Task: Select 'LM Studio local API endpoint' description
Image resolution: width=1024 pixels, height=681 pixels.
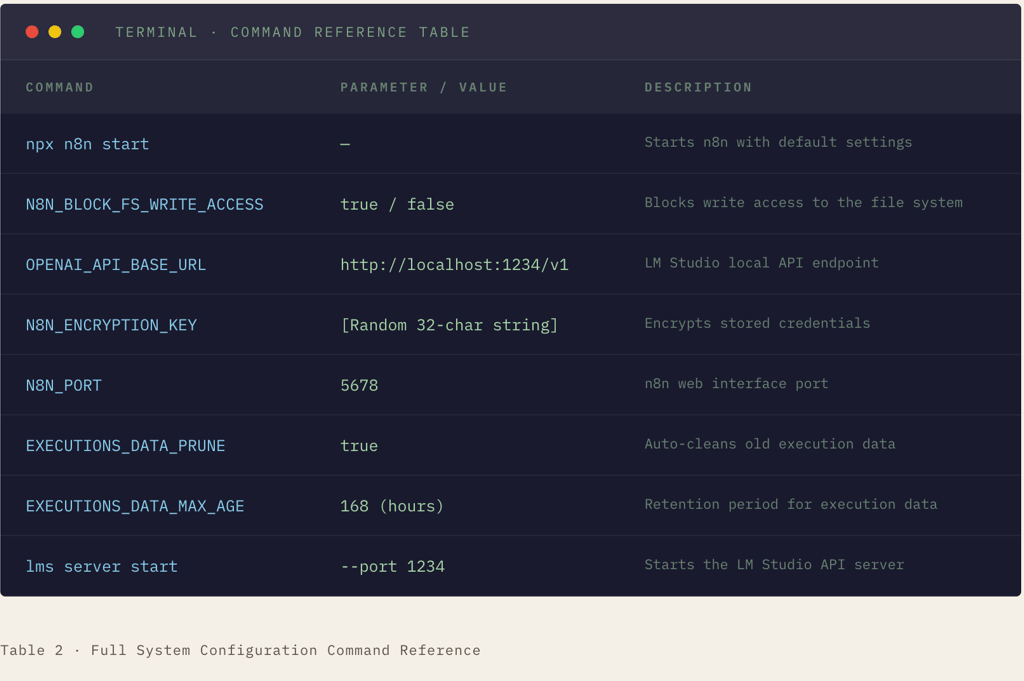Action: click(x=761, y=263)
